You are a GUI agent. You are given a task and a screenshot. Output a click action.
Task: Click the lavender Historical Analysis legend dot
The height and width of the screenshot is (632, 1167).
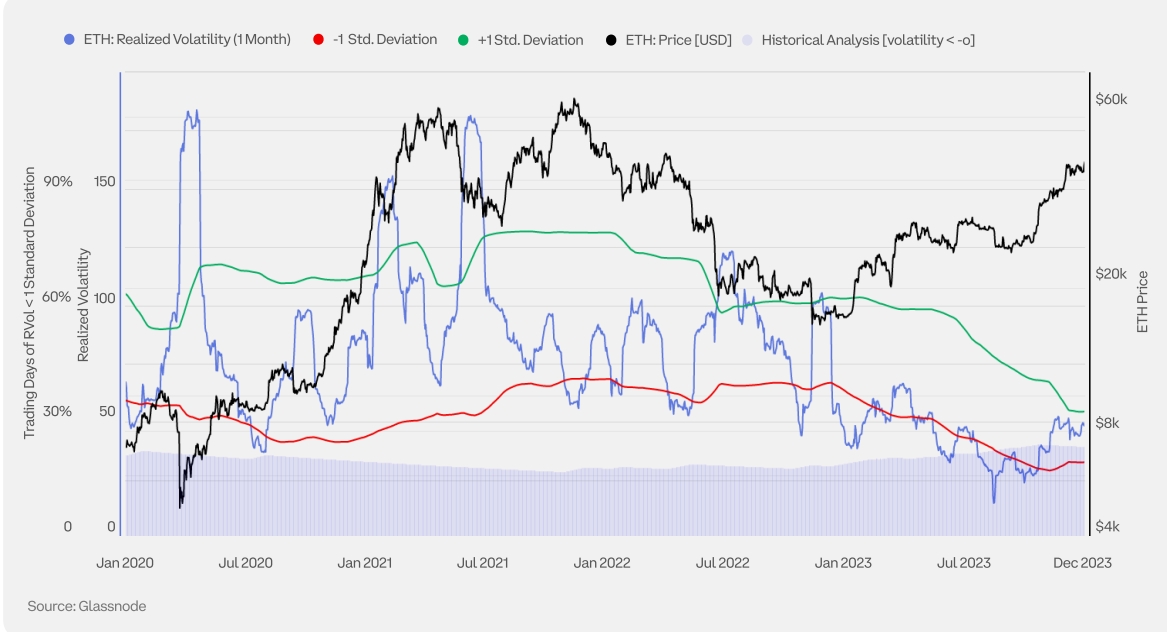tap(747, 39)
